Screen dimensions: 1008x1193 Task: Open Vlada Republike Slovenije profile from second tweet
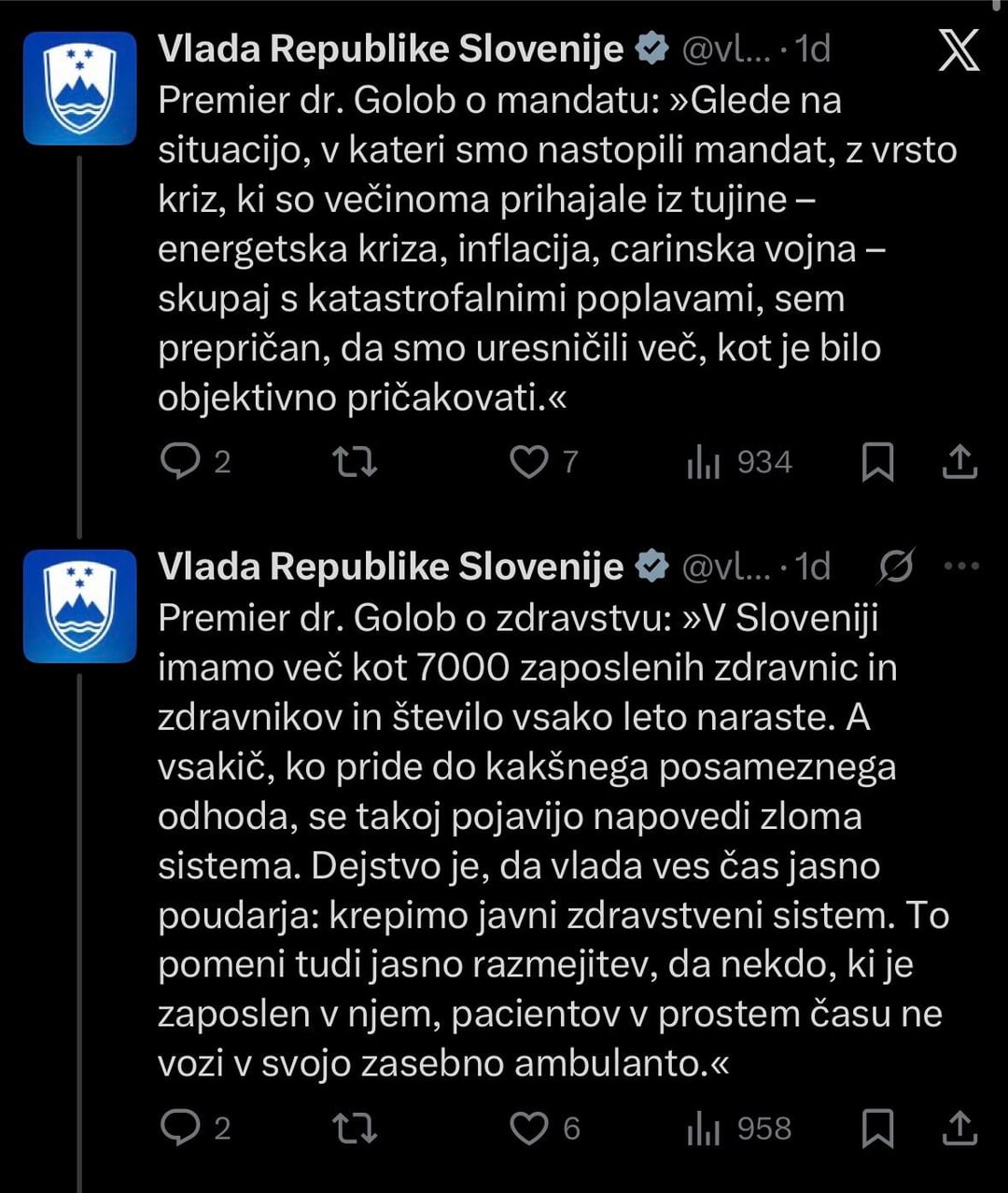click(390, 567)
